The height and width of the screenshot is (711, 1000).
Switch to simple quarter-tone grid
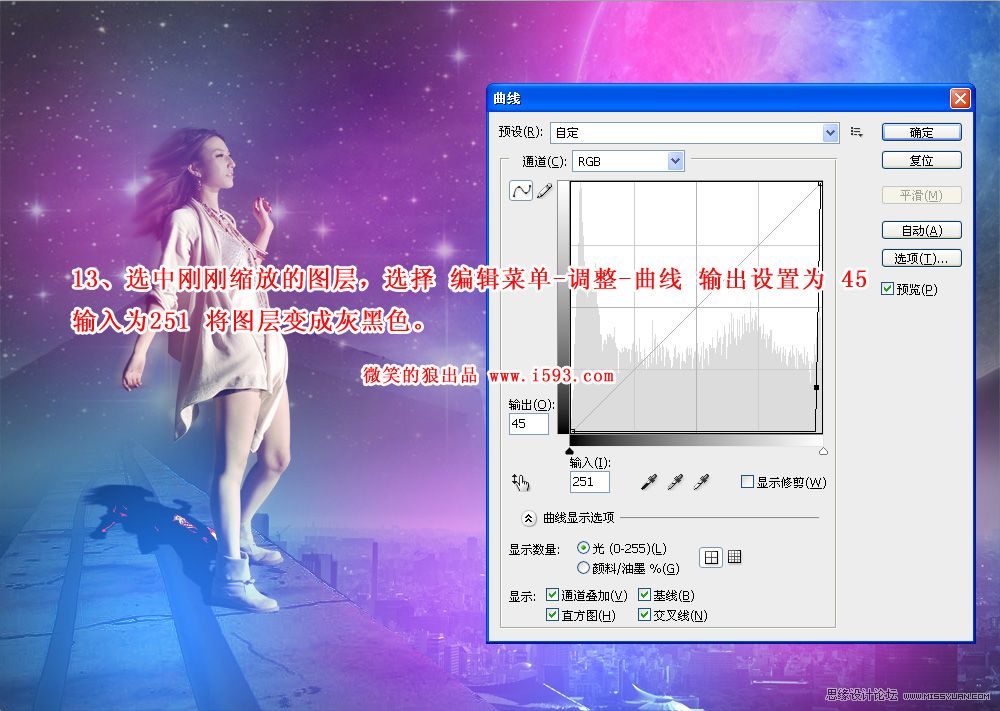pos(711,557)
